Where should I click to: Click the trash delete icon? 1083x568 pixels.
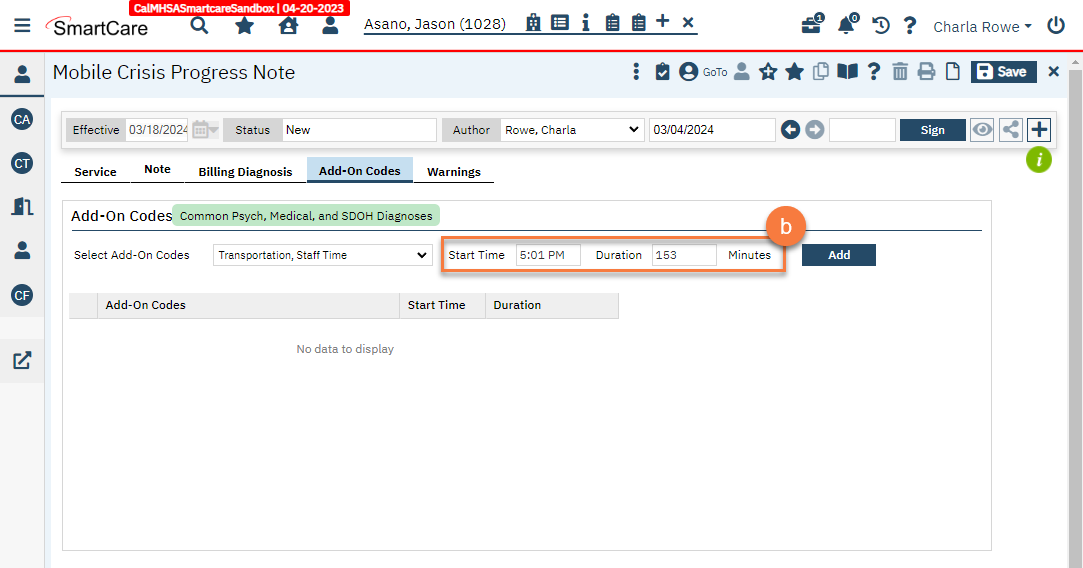[900, 71]
